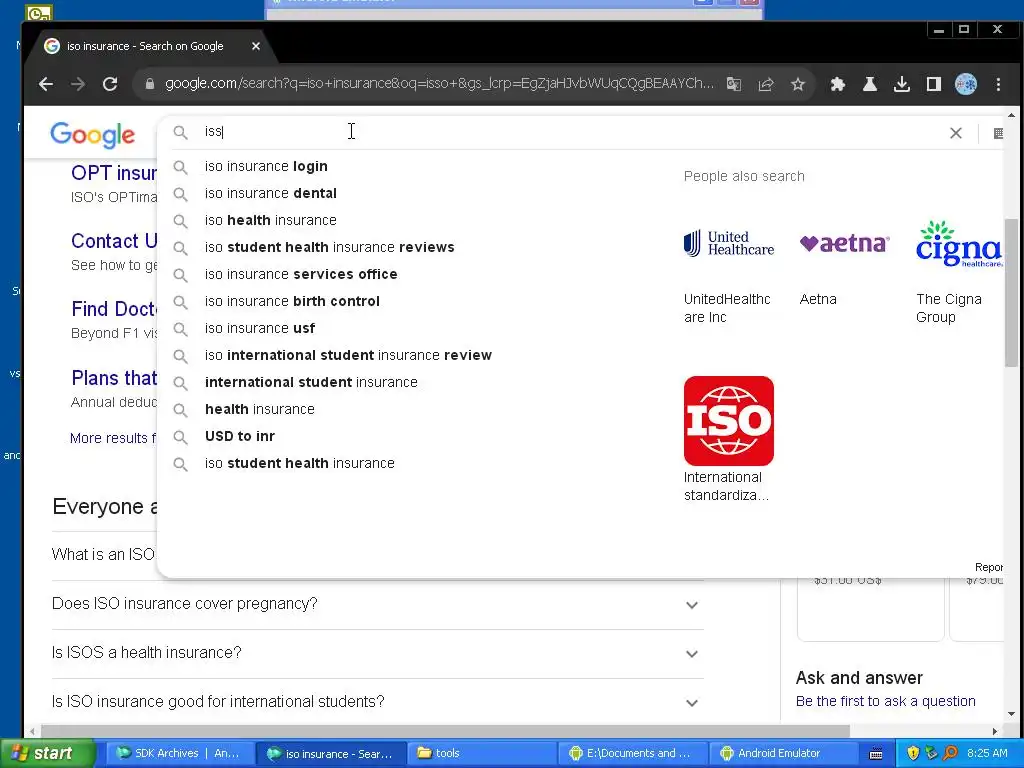Toggle the side panel icon
Image resolution: width=1024 pixels, height=768 pixels.
pos(933,84)
